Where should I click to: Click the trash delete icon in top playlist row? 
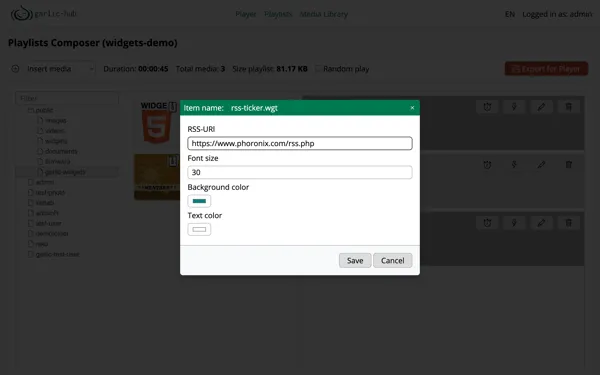tap(569, 107)
